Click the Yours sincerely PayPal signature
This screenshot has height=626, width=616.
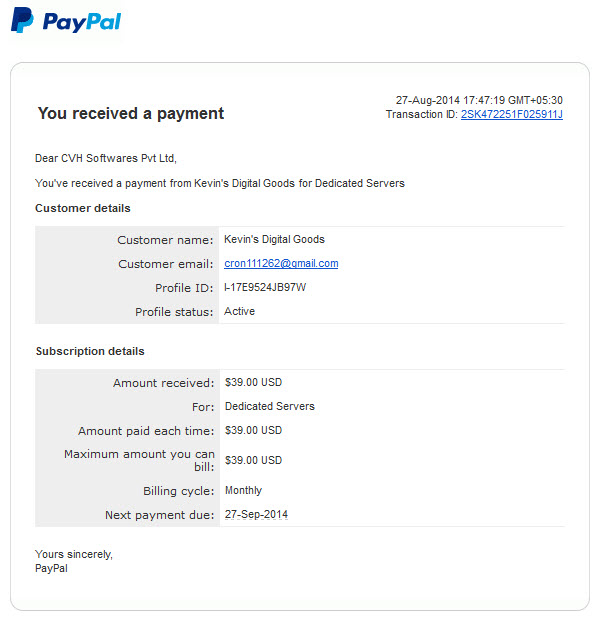pos(74,561)
